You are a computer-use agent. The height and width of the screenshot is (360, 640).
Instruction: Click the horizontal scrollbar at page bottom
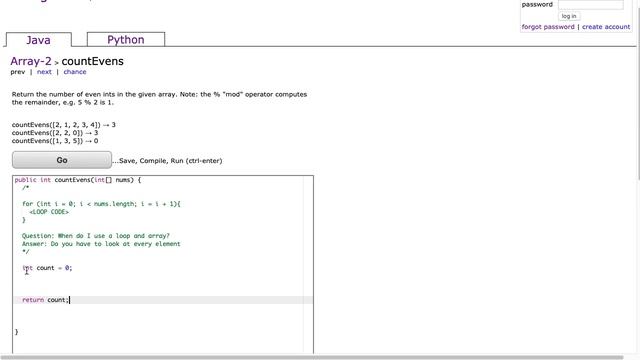coord(312,357)
